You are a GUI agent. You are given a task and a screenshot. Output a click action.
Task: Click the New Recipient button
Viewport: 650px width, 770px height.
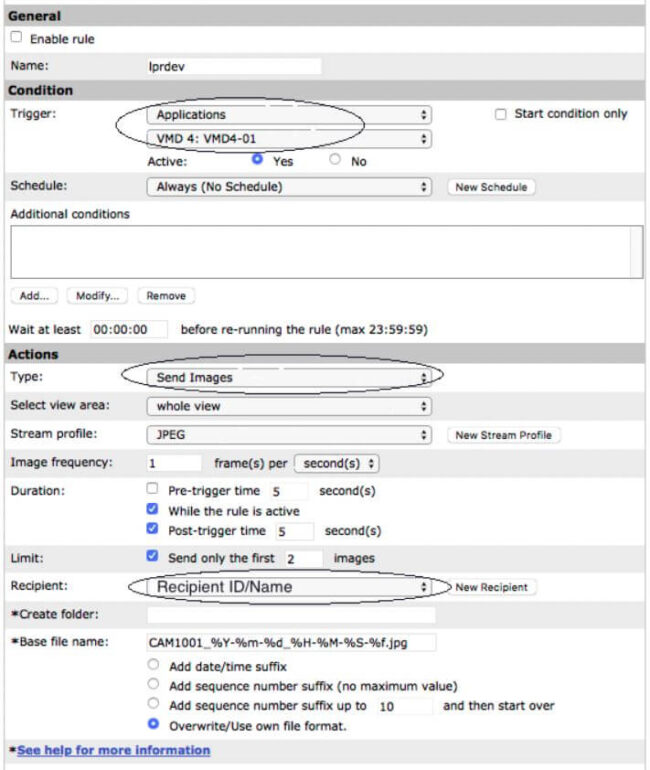[491, 587]
